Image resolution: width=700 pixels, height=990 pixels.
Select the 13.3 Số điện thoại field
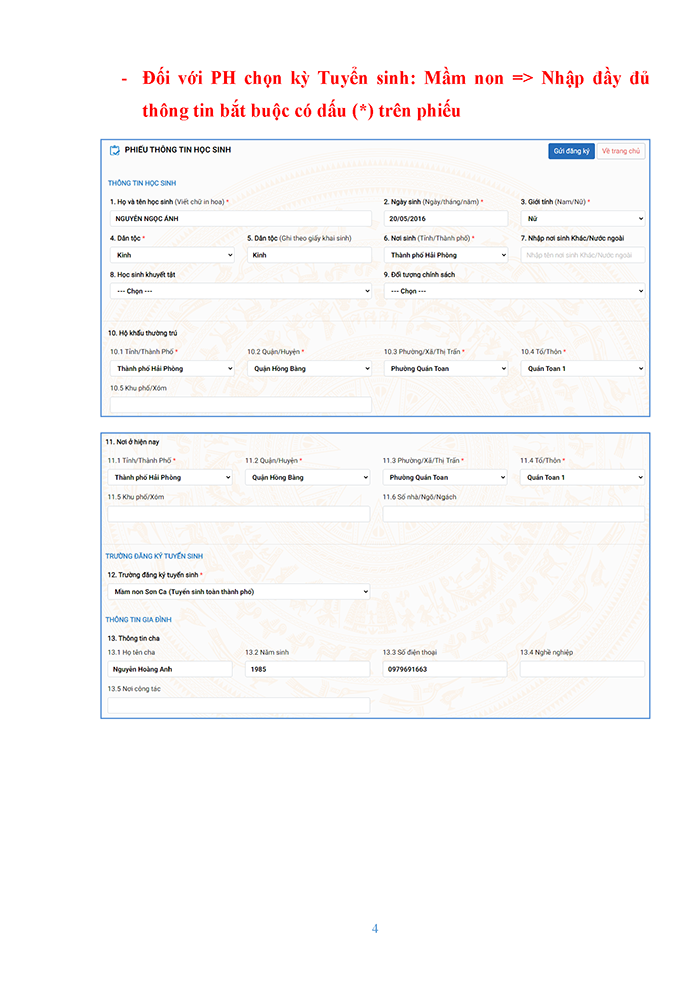point(445,669)
